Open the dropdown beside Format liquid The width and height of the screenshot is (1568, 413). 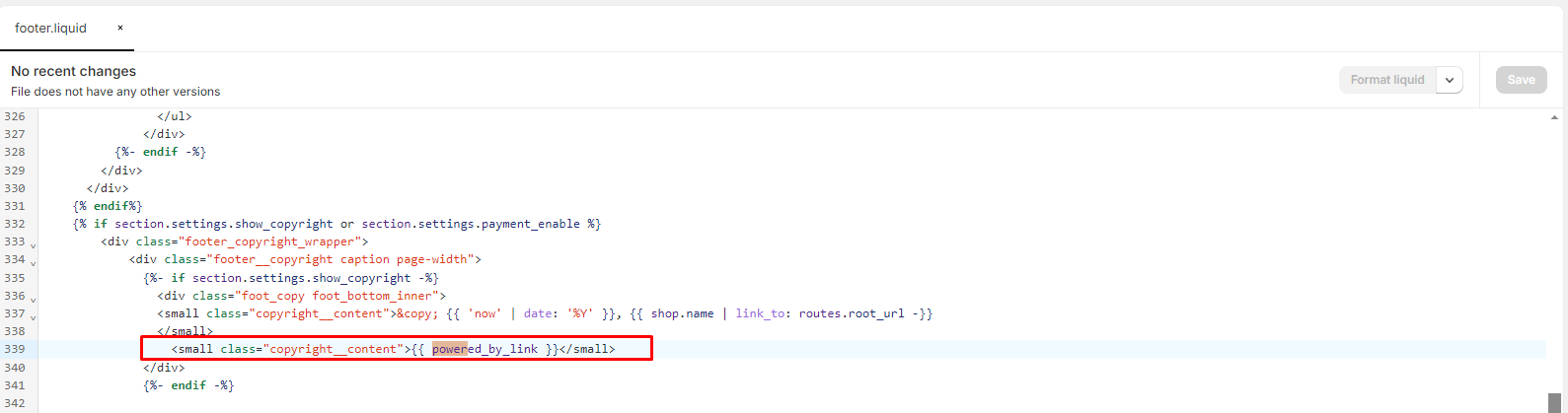coord(1449,80)
